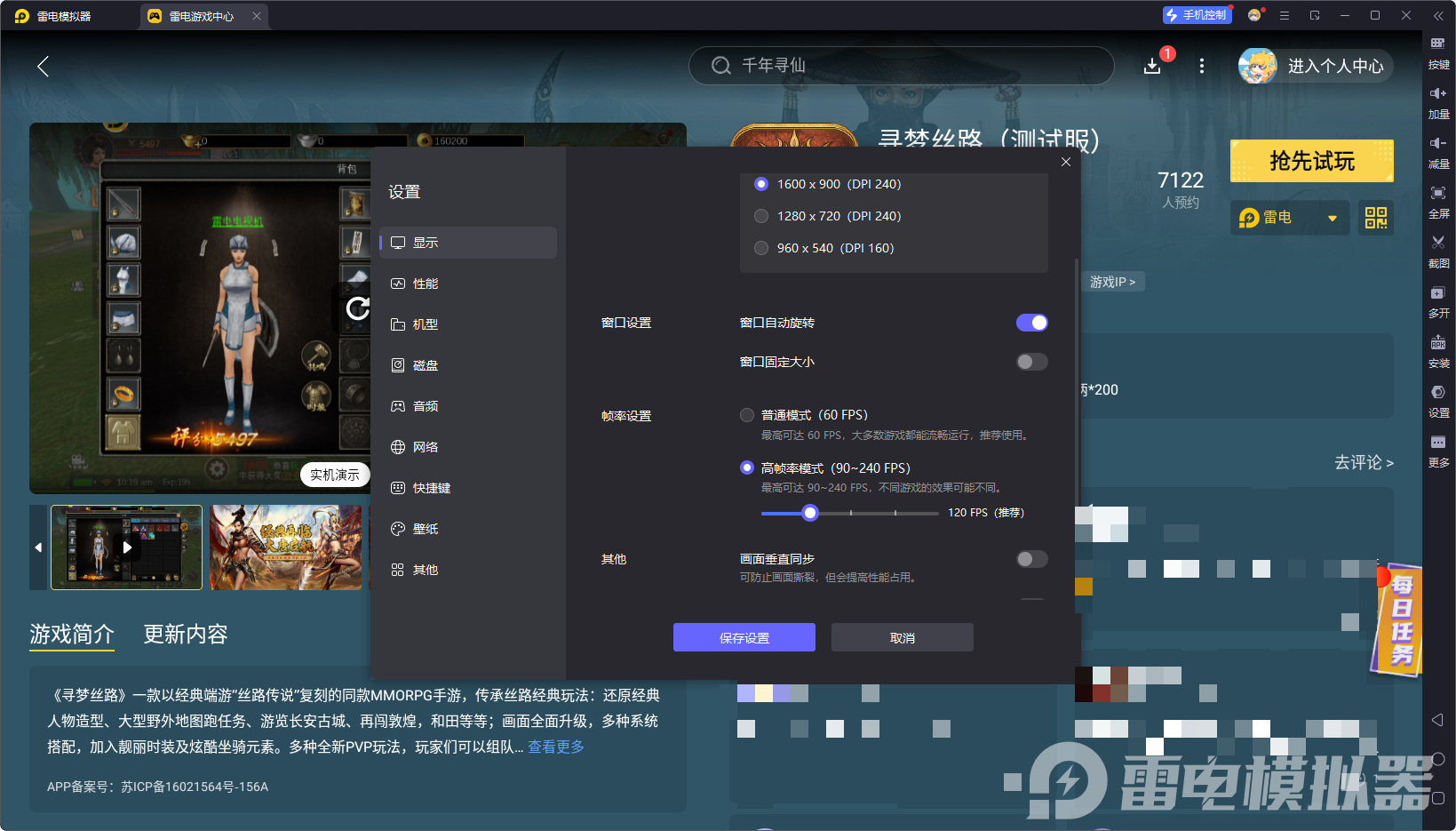This screenshot has height=831, width=1456.
Task: Enable the 窗口固定大小 toggle
Action: pyautogui.click(x=1031, y=362)
